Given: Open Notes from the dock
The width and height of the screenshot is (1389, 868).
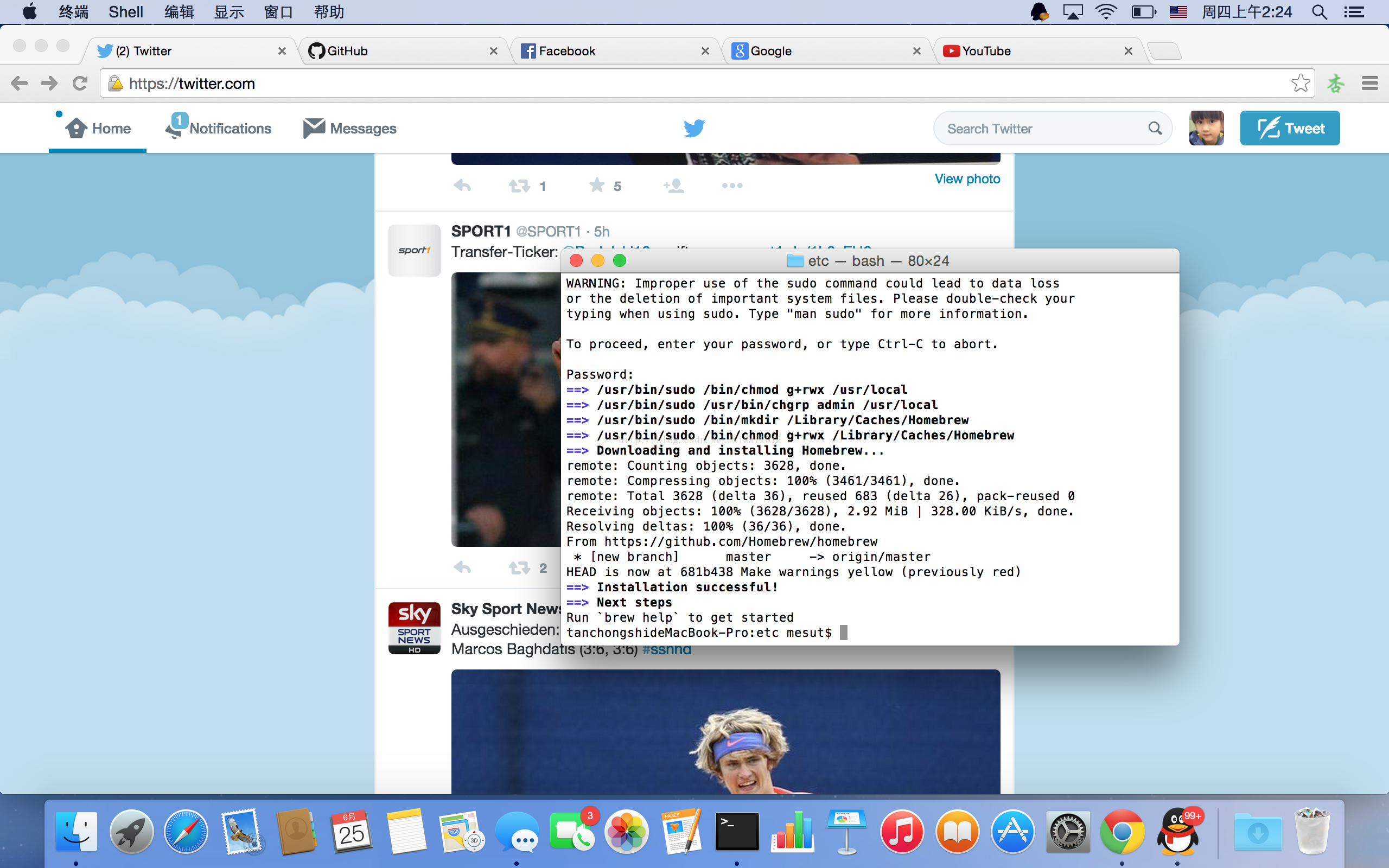Looking at the screenshot, I should click(406, 831).
